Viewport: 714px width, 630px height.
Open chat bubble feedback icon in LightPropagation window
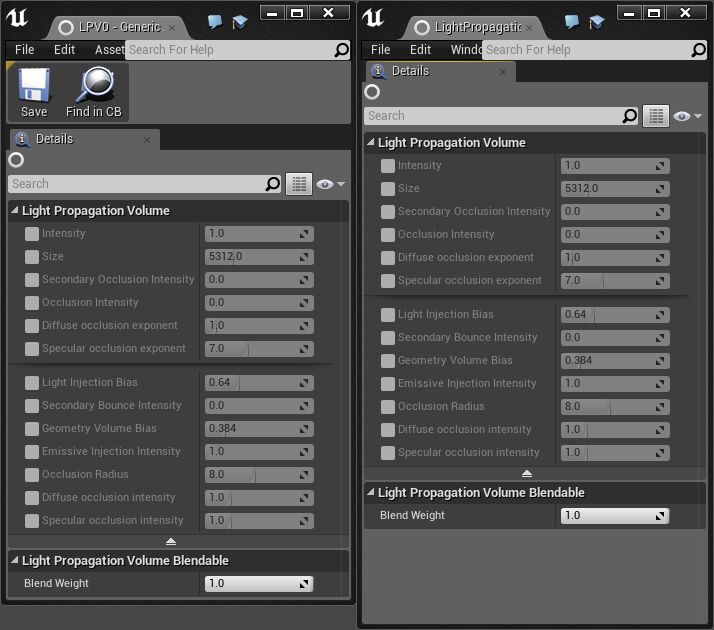(x=571, y=21)
